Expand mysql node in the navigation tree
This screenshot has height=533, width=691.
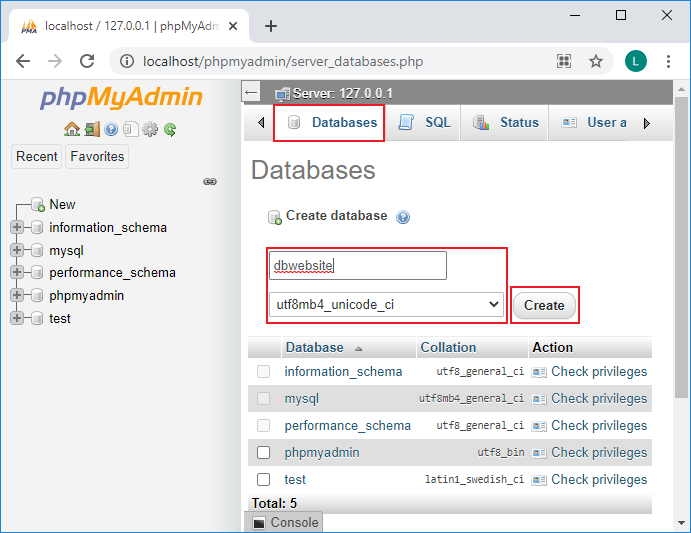(x=17, y=250)
